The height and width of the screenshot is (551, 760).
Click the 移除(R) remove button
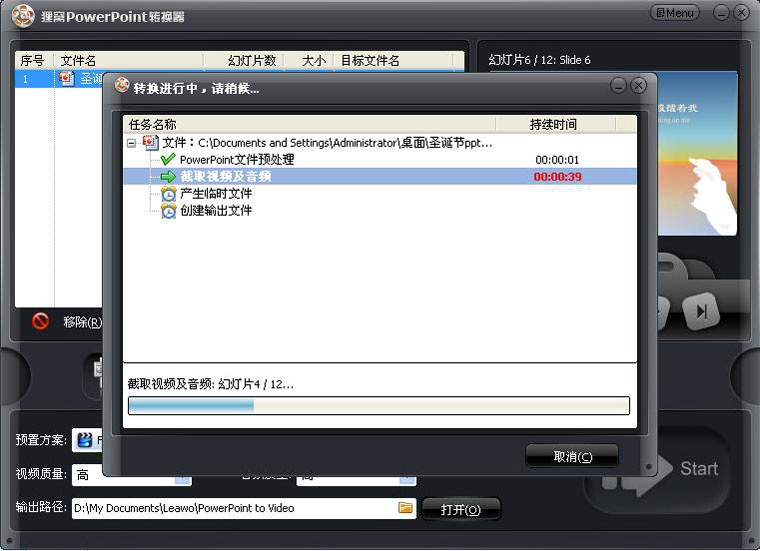(x=82, y=322)
